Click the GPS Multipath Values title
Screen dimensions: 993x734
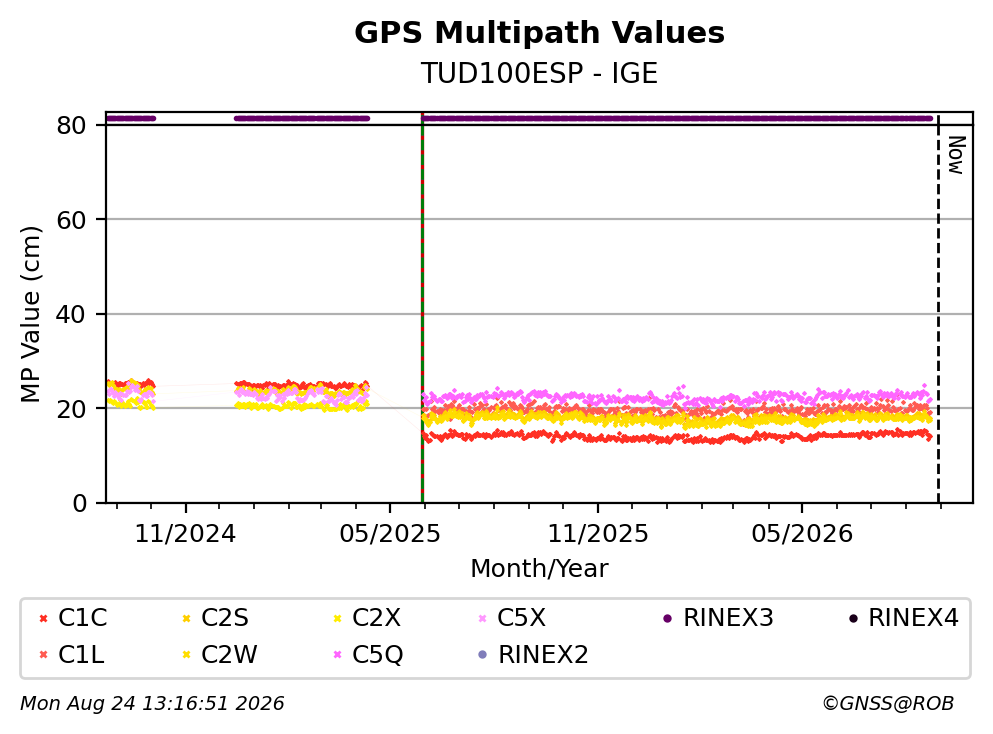click(540, 33)
